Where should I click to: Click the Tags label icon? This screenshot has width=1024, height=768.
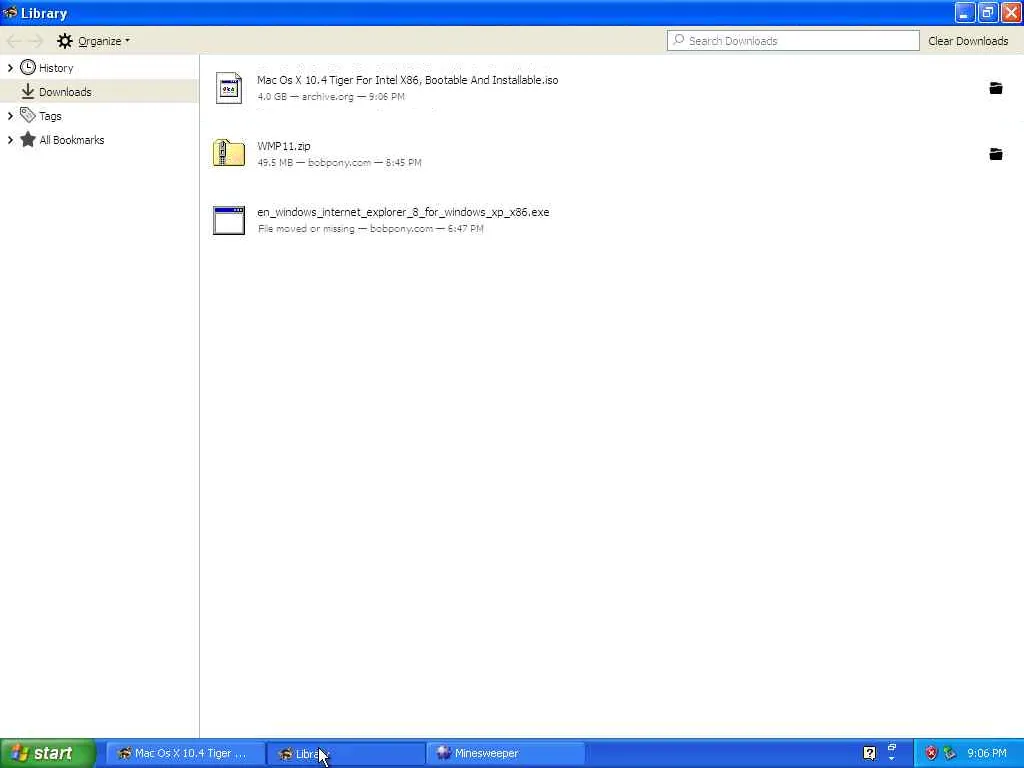click(27, 115)
